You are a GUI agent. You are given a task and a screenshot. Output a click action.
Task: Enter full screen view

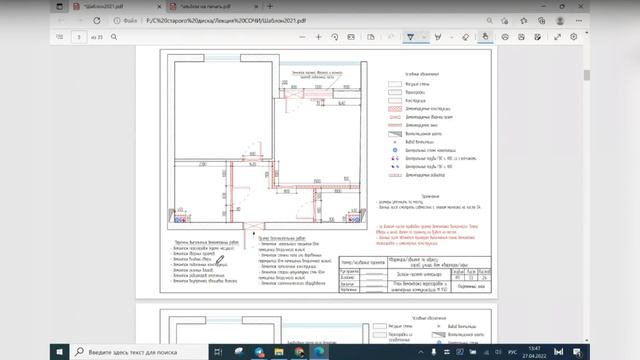click(x=557, y=37)
